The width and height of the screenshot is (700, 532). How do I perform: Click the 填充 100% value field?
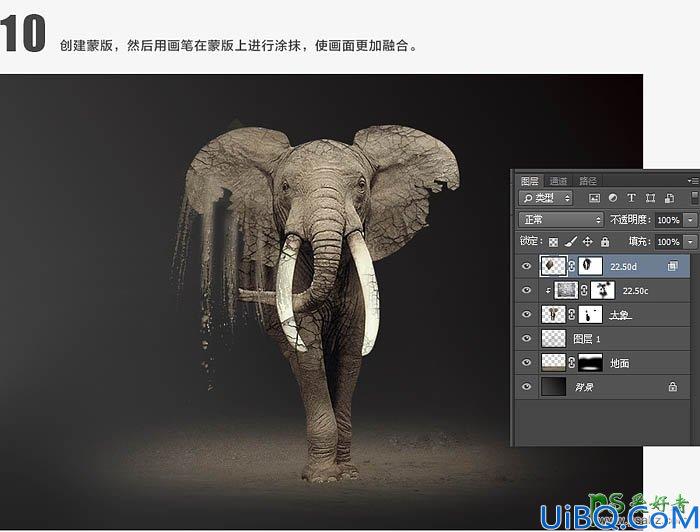tap(669, 242)
